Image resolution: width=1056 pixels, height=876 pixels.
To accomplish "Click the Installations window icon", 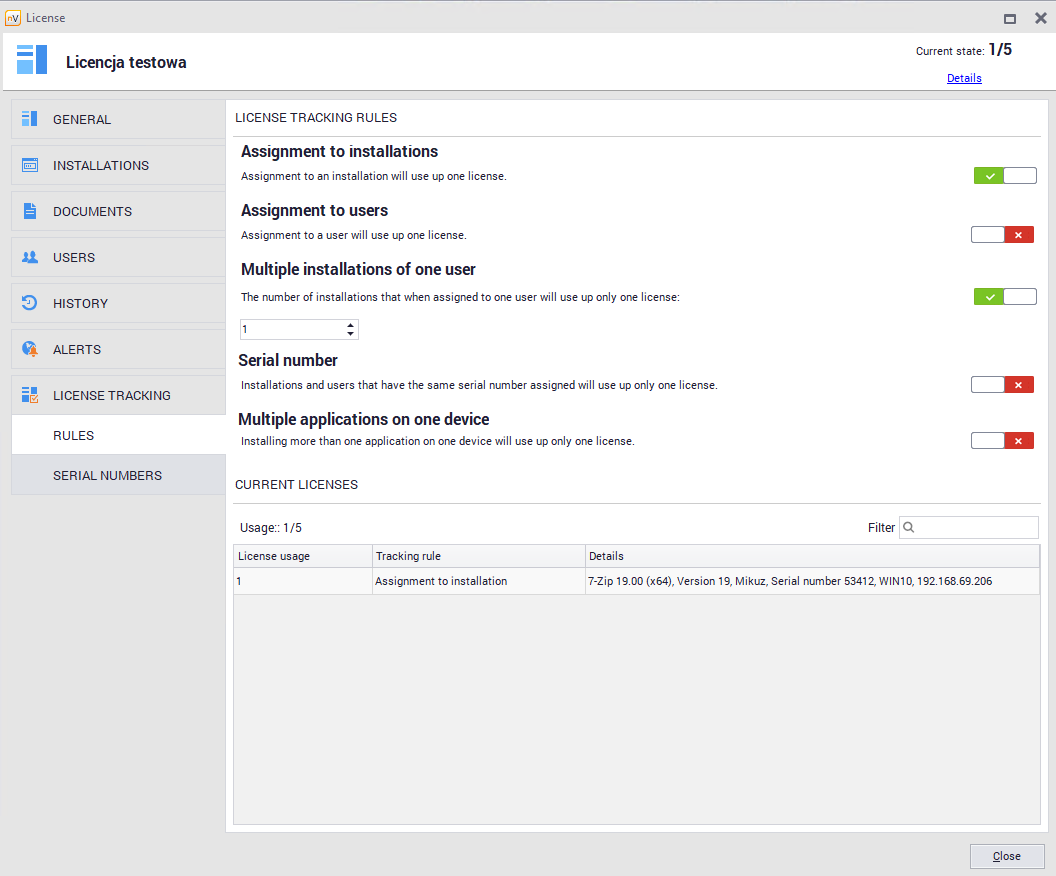I will click(x=30, y=165).
